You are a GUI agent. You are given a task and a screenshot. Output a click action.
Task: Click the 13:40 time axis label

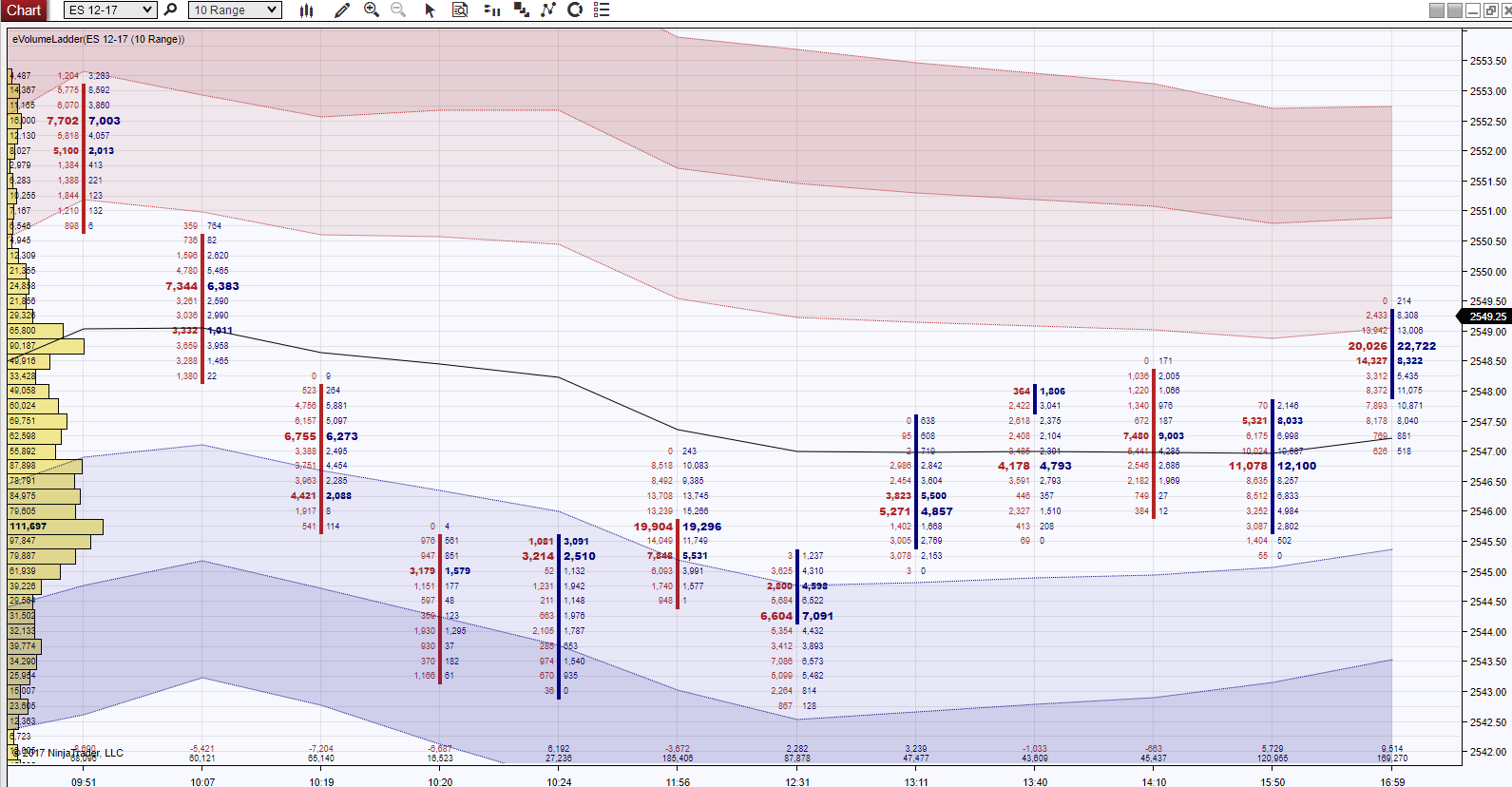tap(1035, 782)
